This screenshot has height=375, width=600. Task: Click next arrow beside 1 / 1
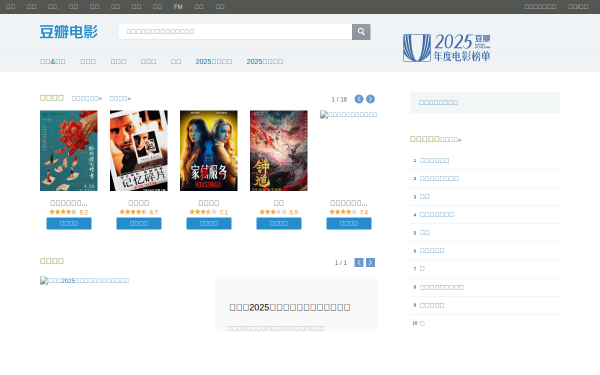click(x=370, y=262)
